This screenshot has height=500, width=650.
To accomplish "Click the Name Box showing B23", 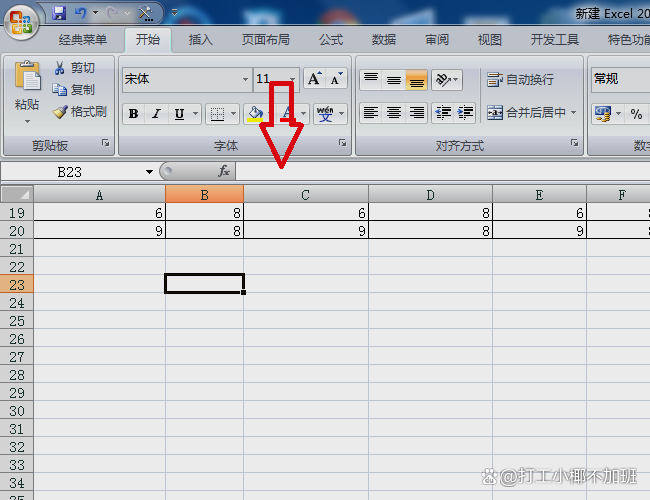I will click(70, 172).
